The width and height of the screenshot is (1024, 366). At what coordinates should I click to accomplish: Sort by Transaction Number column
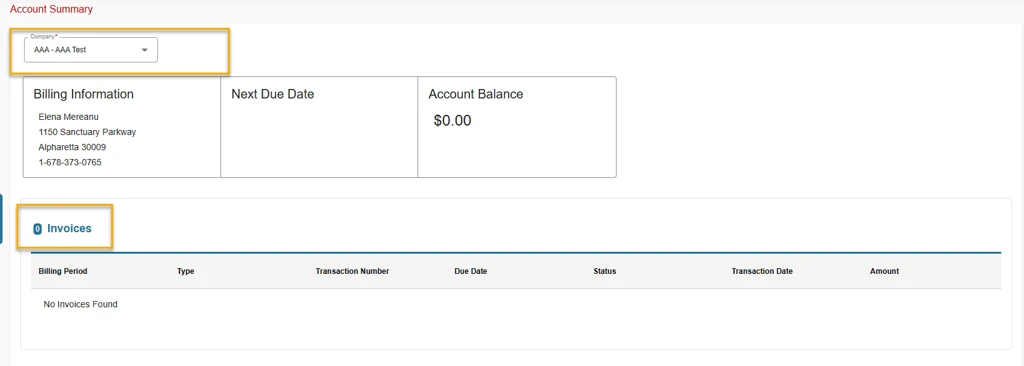coord(353,271)
